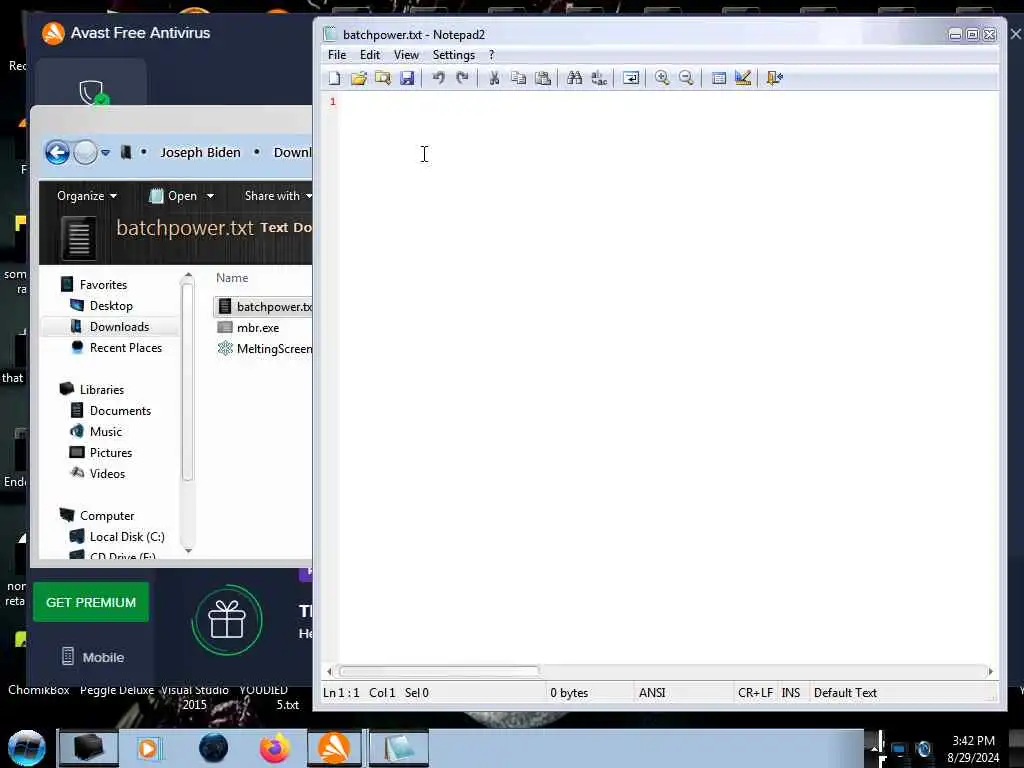Screen dimensions: 1024x768
Task: Open the ? help menu
Action: pos(492,55)
